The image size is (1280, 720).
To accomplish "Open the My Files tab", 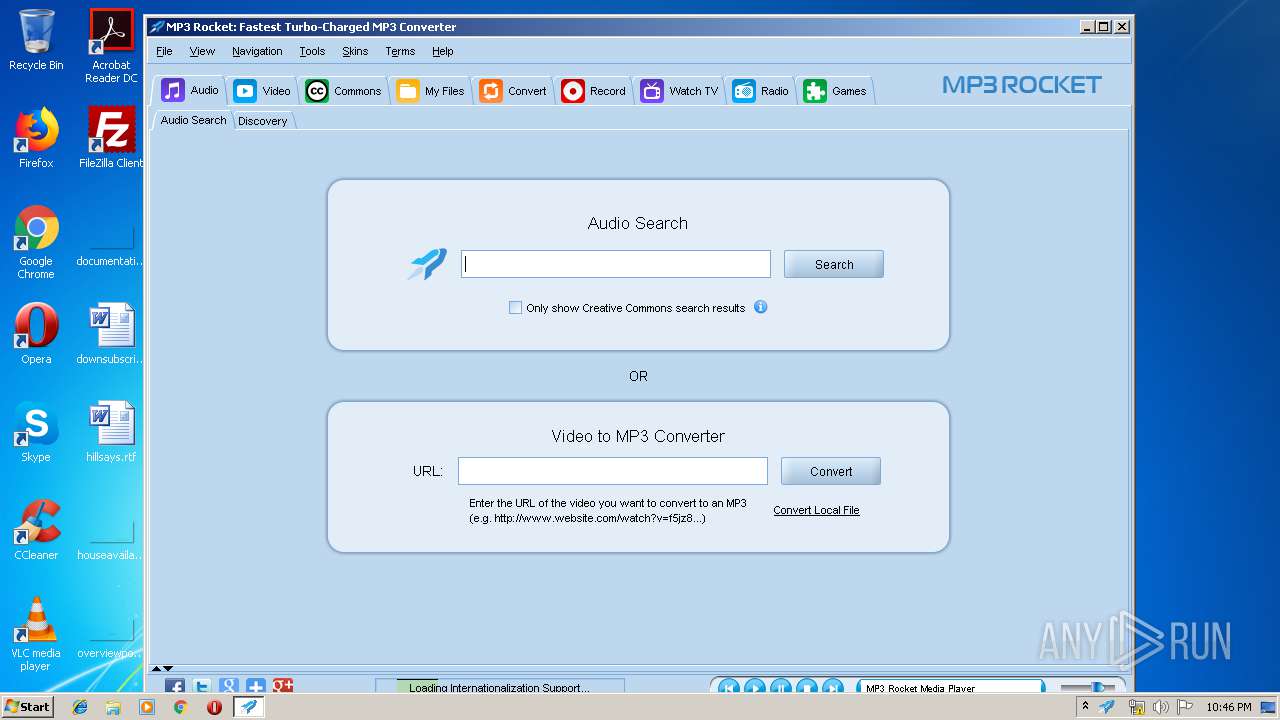I will tap(431, 91).
